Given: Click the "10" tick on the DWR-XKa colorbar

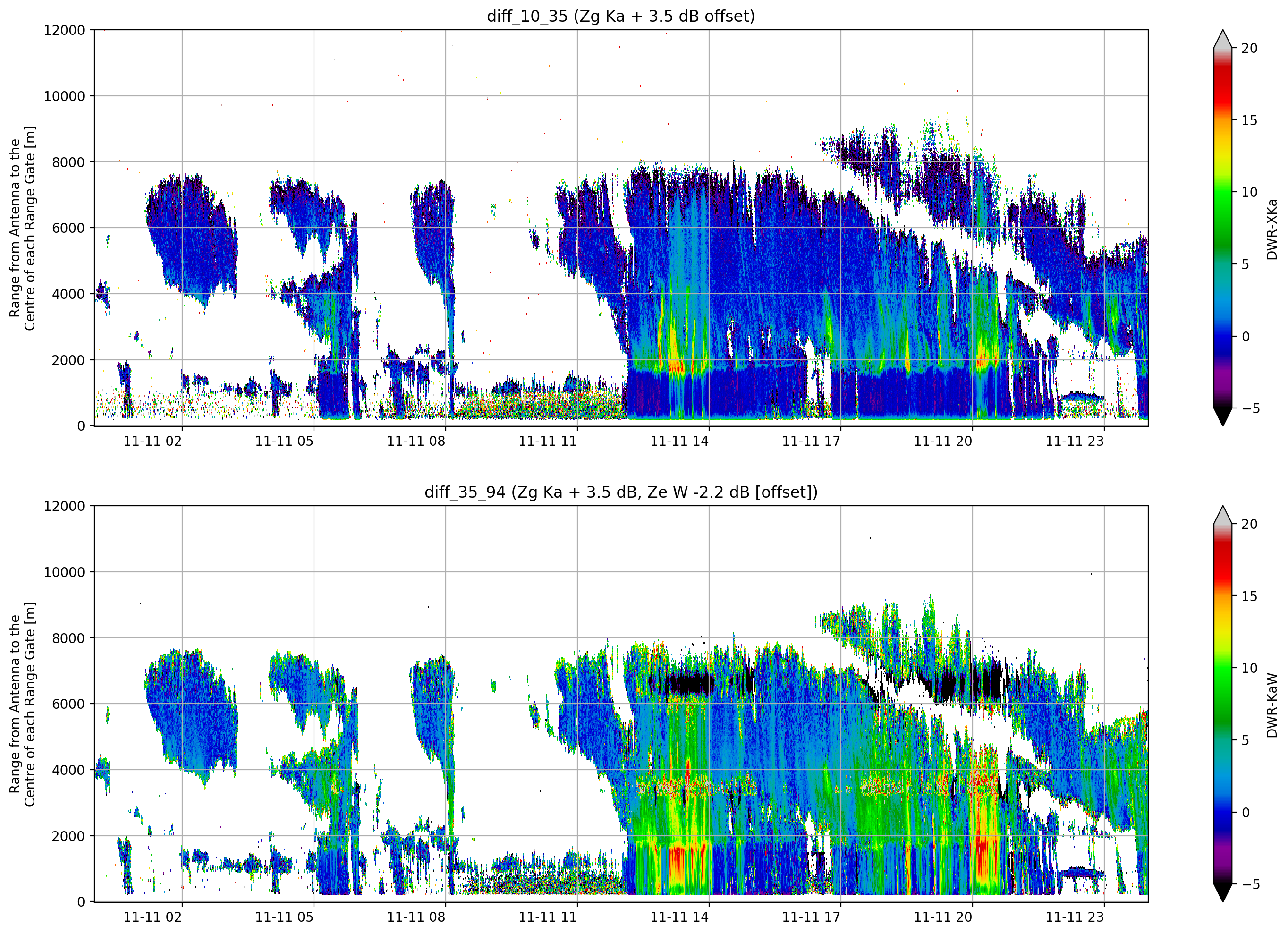Looking at the screenshot, I should coord(1249,192).
